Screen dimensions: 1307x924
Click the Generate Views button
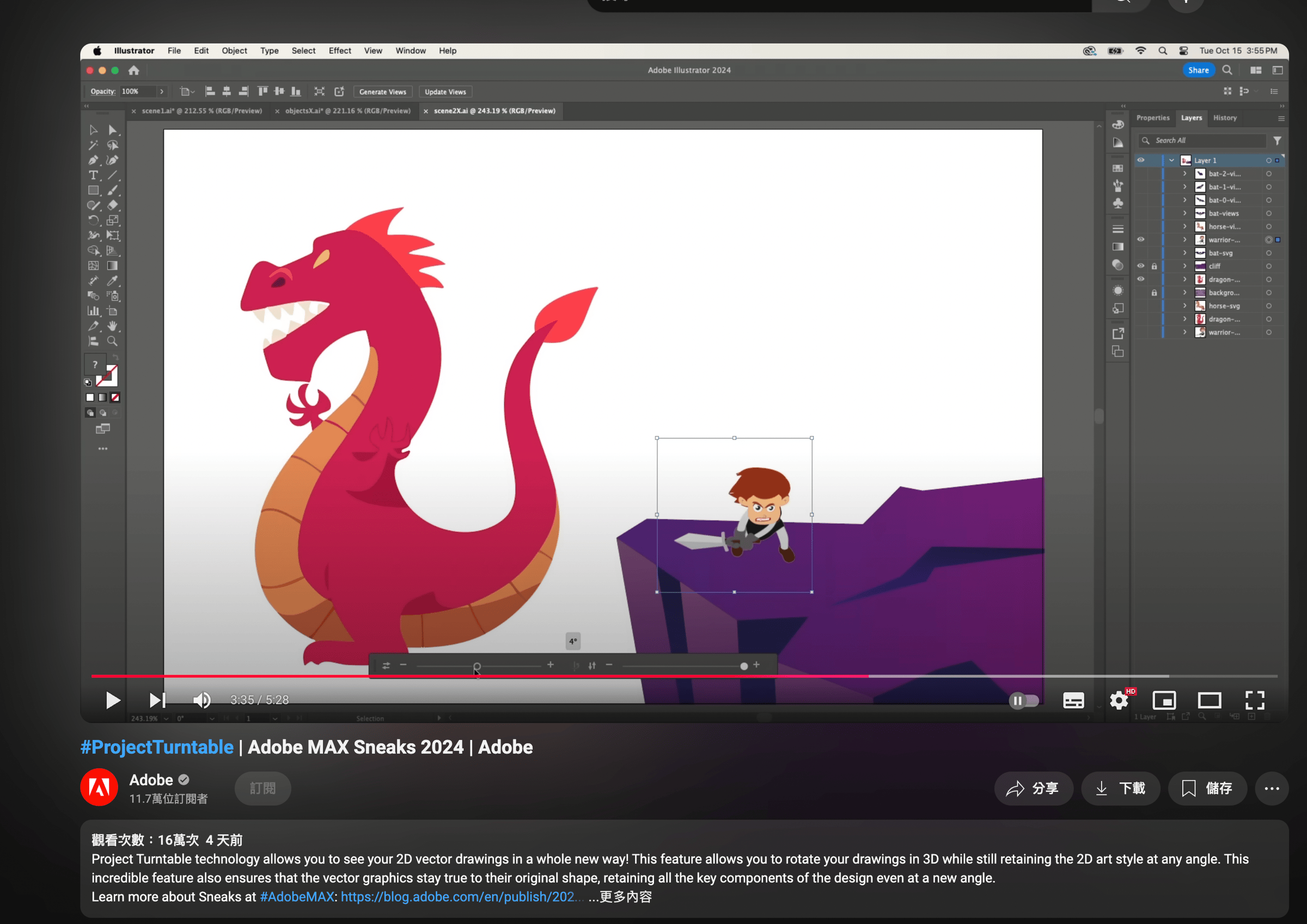pos(382,91)
